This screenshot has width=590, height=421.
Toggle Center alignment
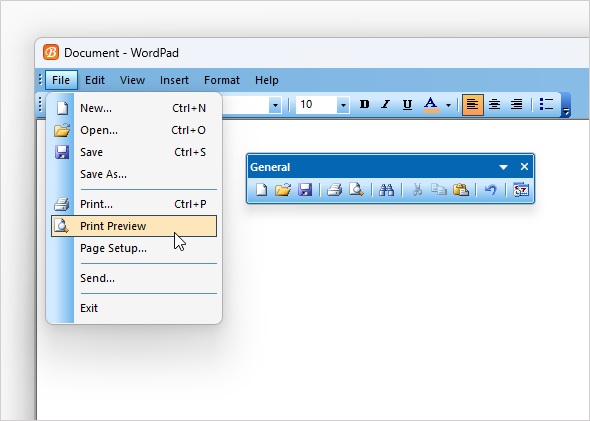[x=494, y=104]
